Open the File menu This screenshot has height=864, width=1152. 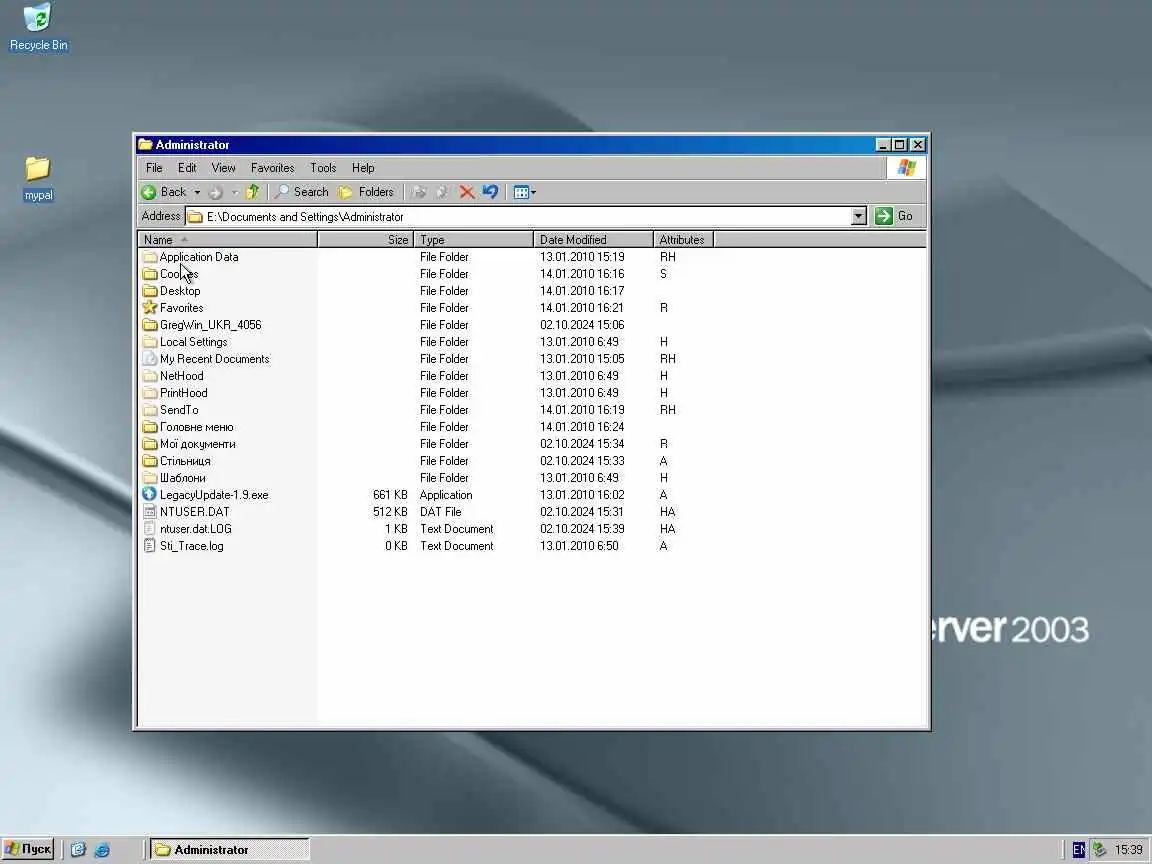pos(154,168)
